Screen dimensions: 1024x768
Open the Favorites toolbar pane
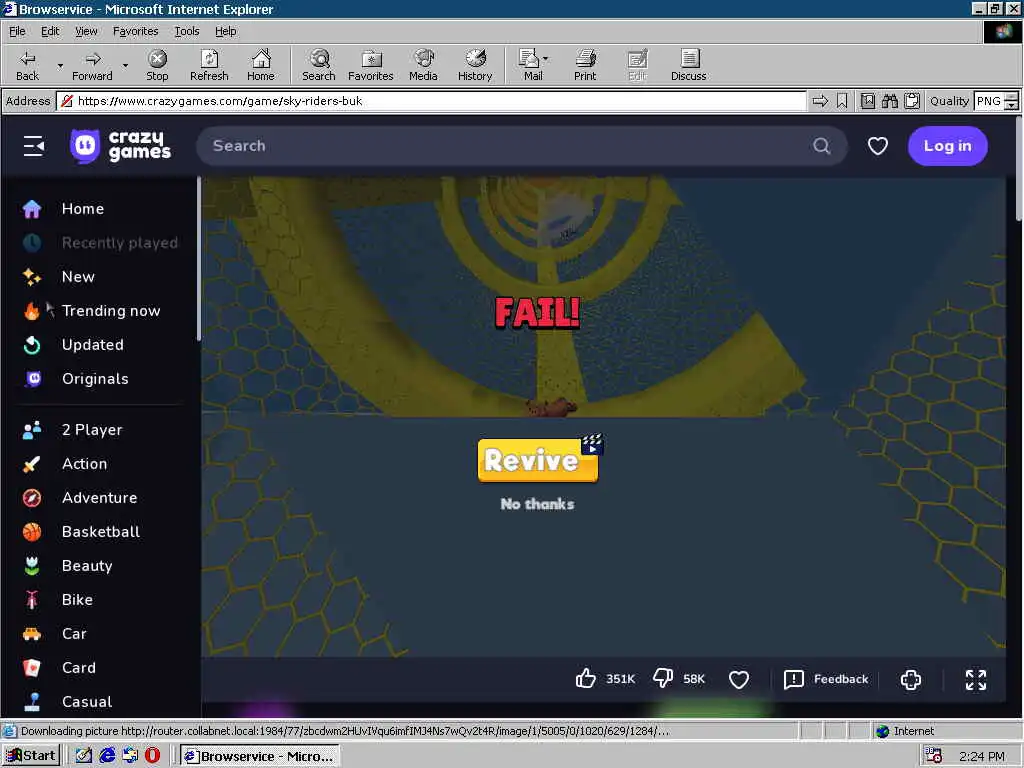click(371, 65)
